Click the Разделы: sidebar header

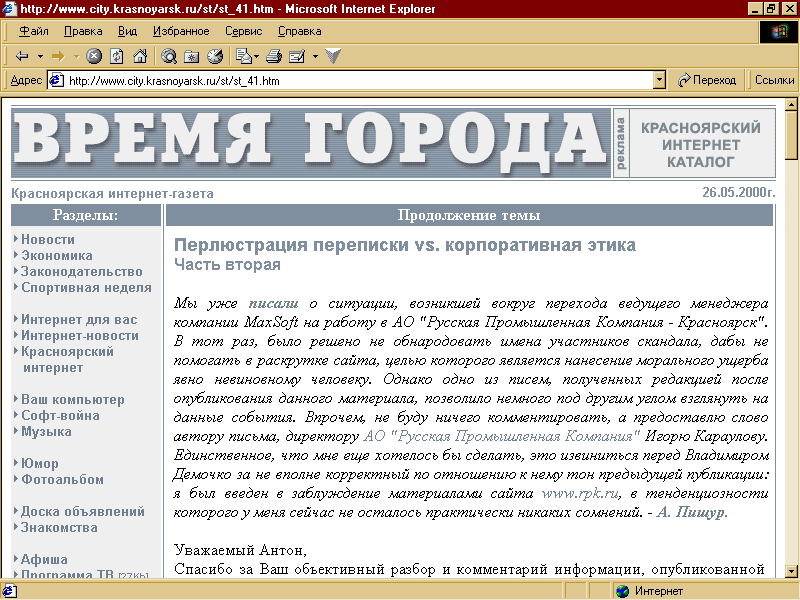click(85, 215)
